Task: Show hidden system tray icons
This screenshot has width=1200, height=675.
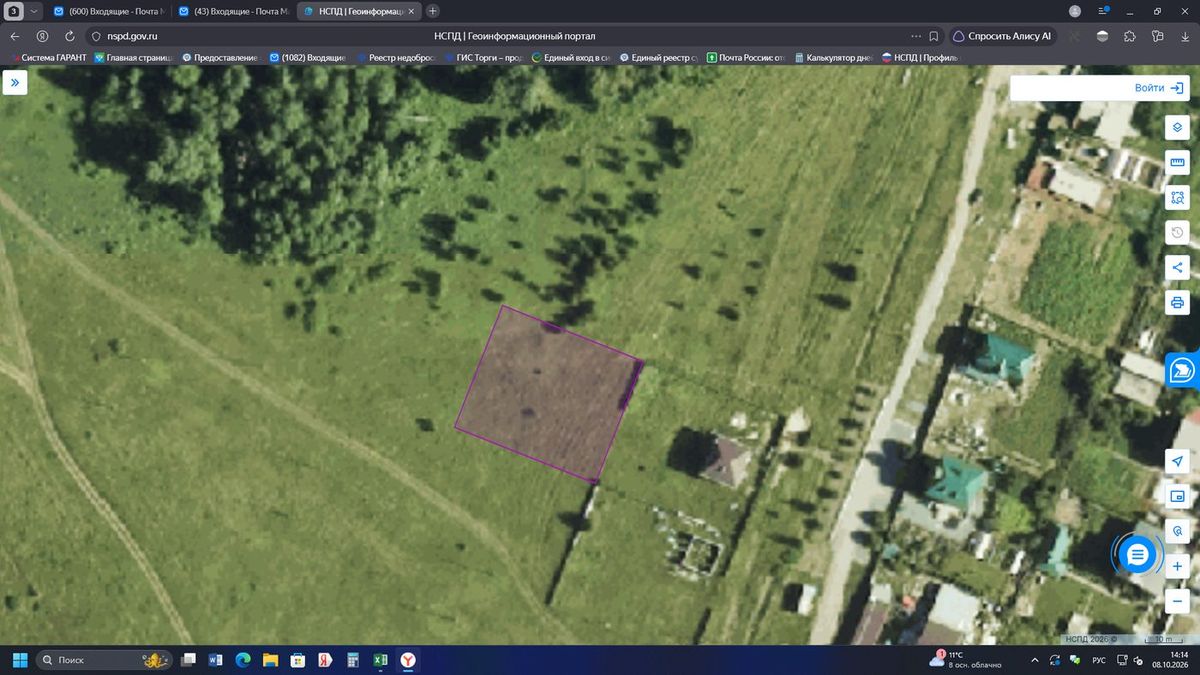Action: pyautogui.click(x=1035, y=660)
